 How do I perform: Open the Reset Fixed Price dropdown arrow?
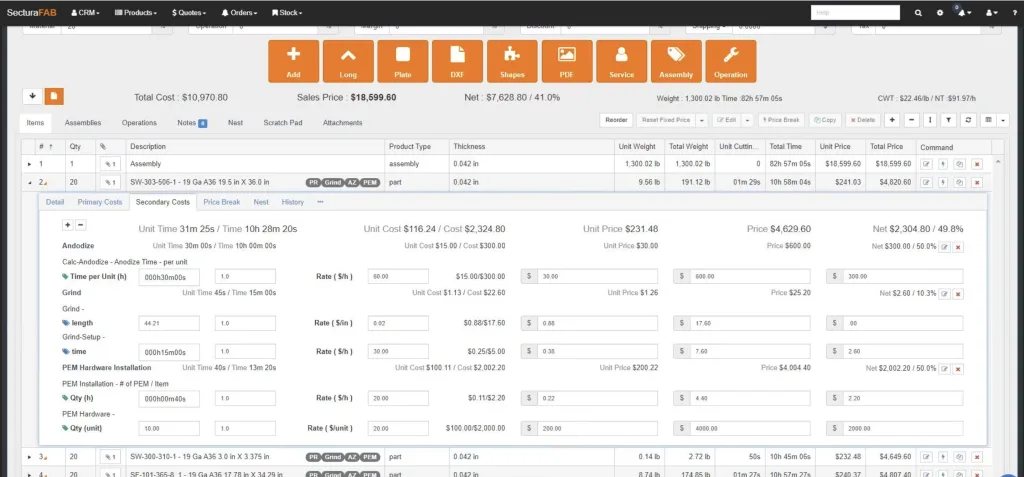pos(702,120)
